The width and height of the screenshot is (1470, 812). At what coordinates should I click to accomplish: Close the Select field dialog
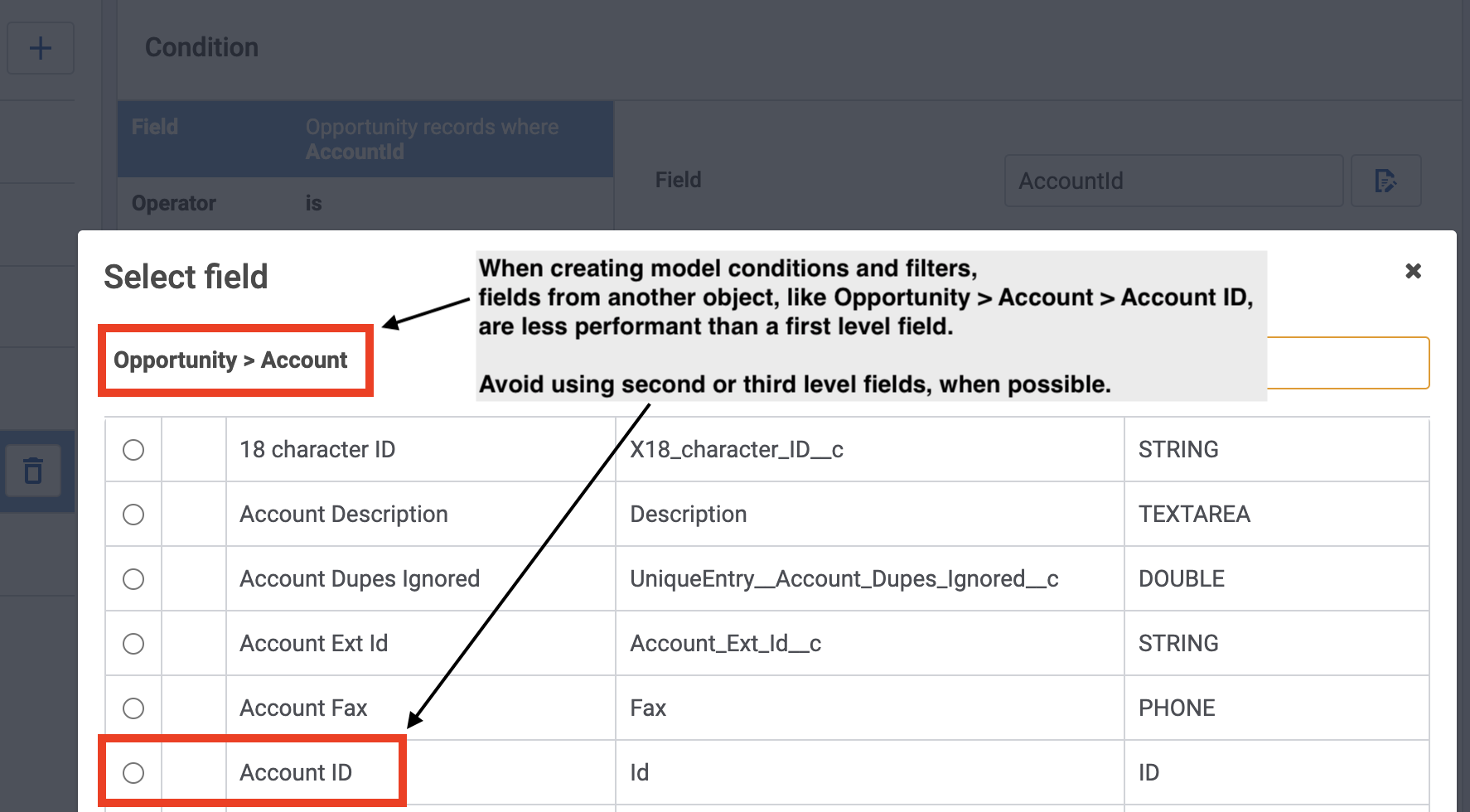pos(1413,271)
